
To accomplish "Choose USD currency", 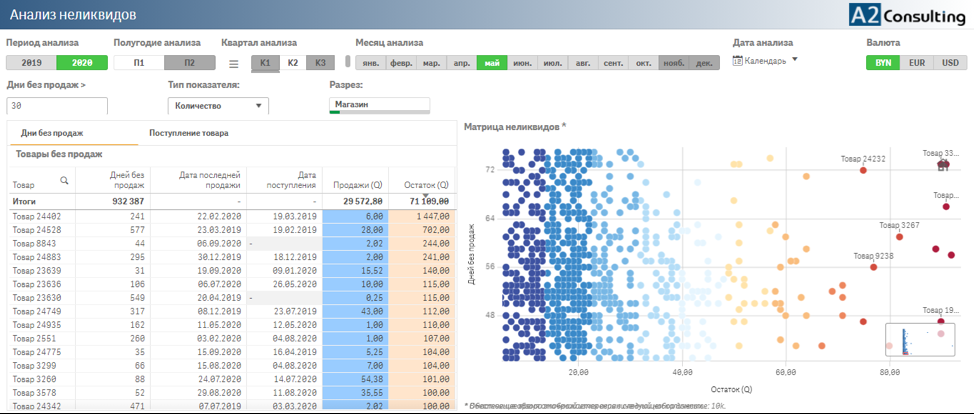I will coord(950,63).
